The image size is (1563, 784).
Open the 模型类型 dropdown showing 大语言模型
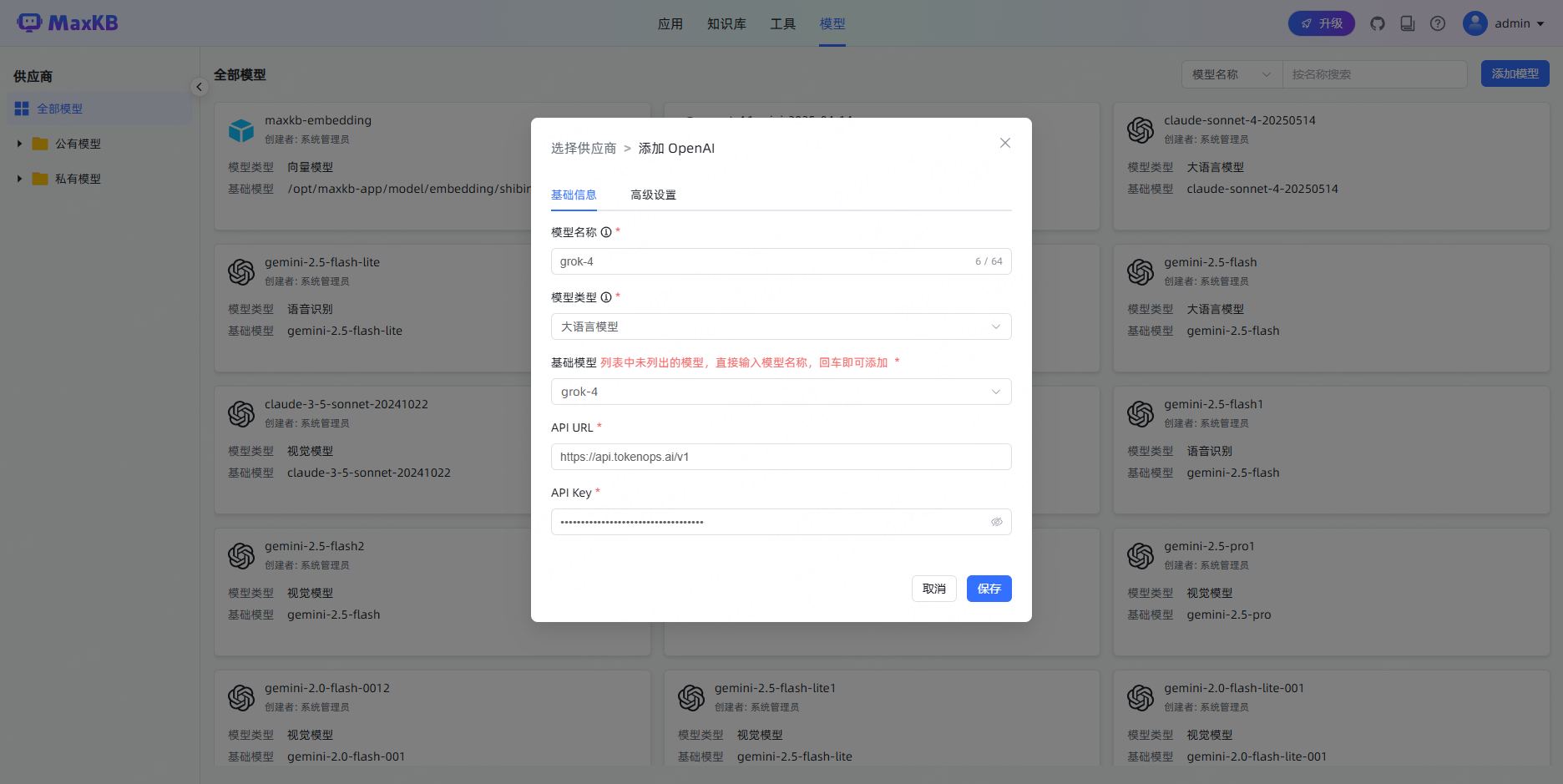click(781, 326)
